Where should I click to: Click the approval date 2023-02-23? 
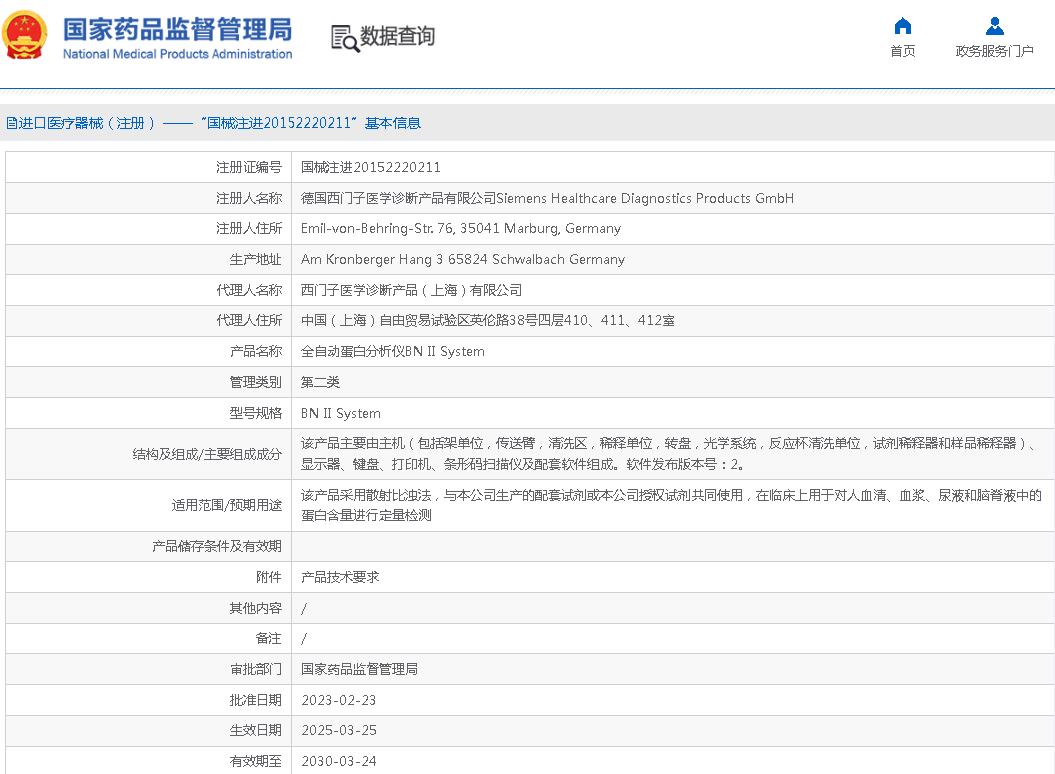pyautogui.click(x=338, y=700)
